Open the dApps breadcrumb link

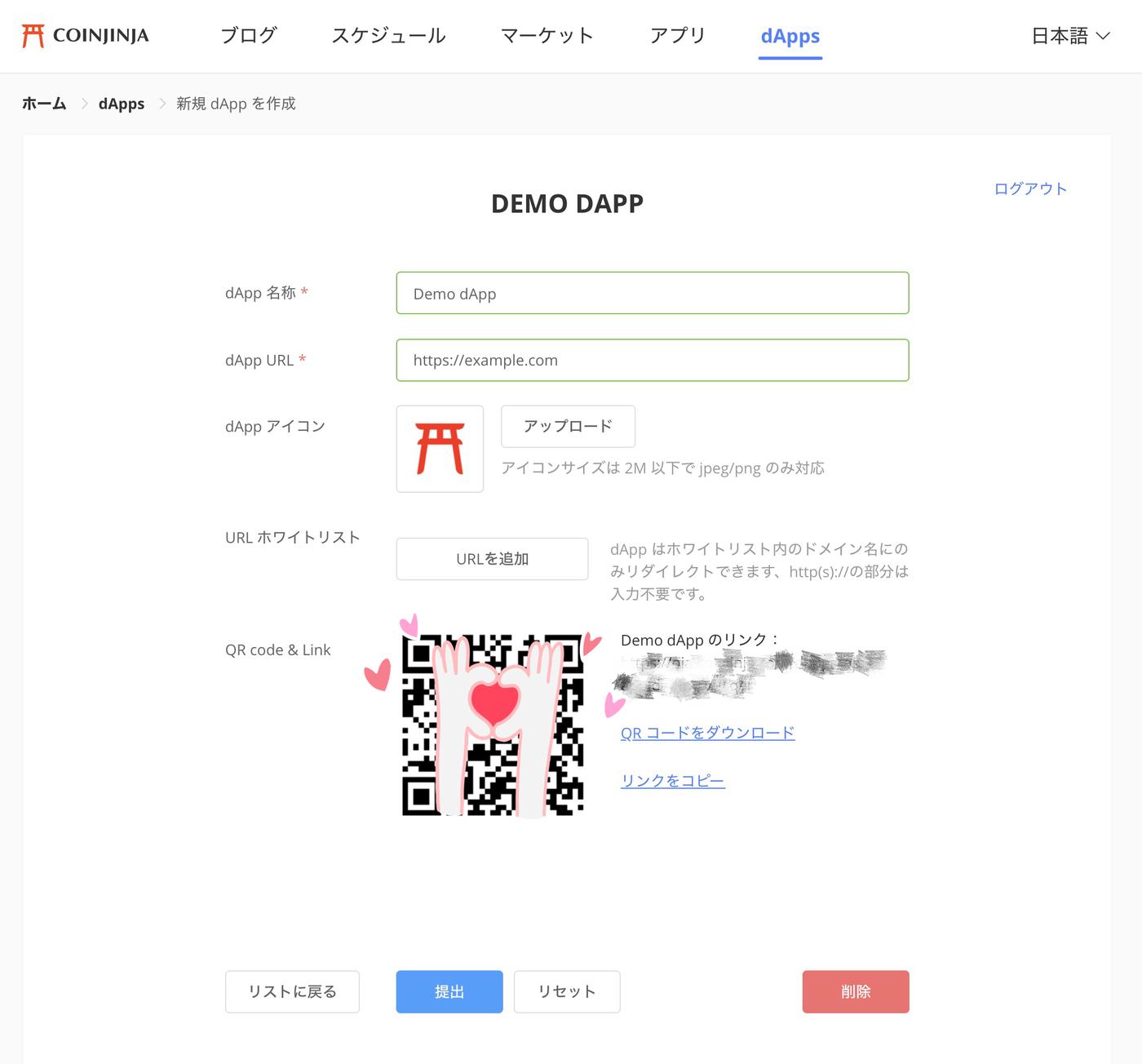[x=122, y=104]
